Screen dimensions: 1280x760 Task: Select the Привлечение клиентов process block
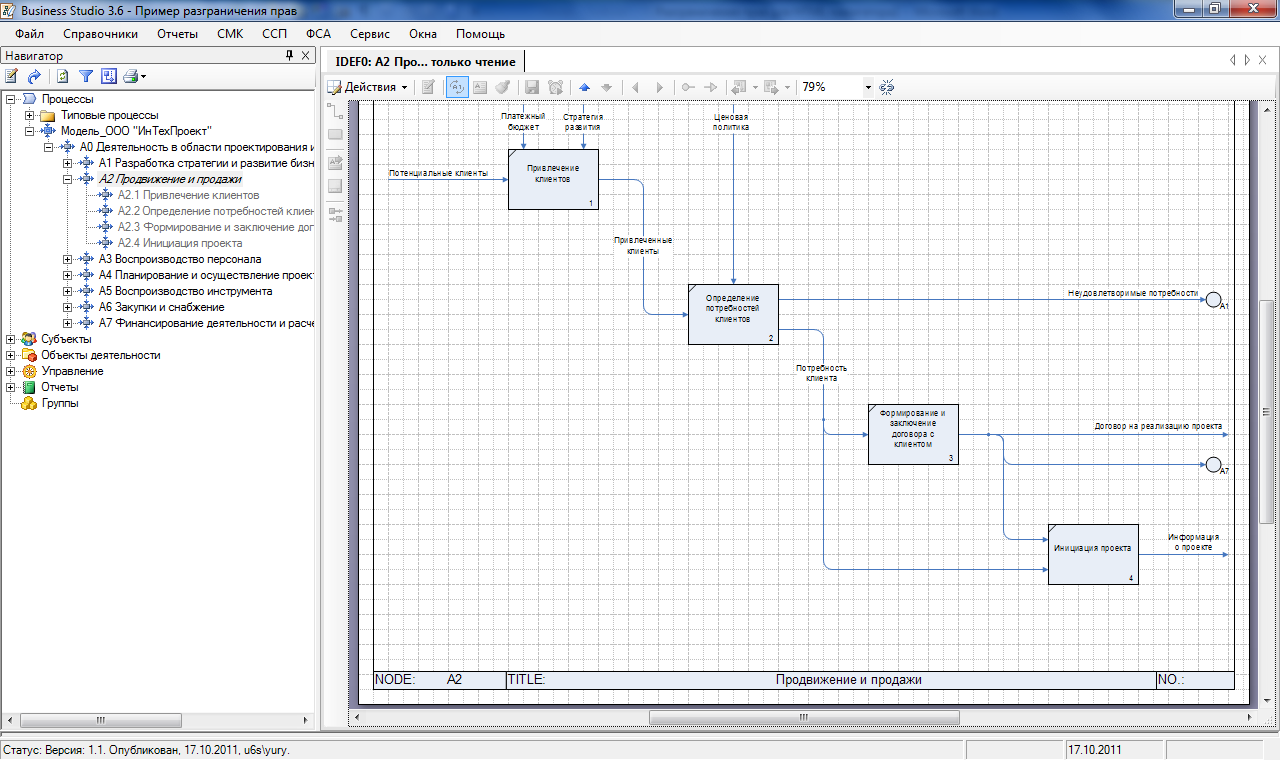[x=553, y=180]
